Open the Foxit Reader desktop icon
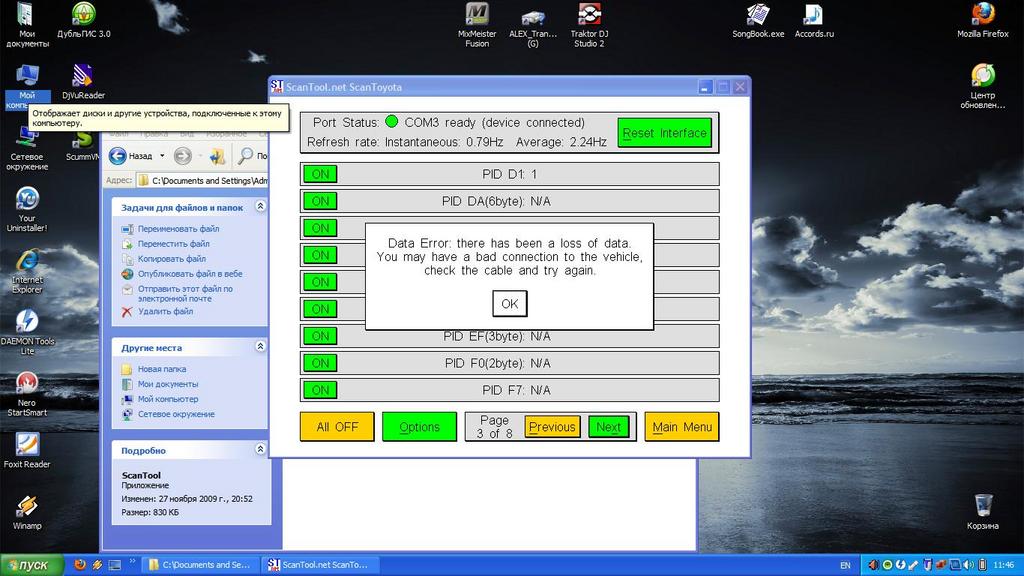The width and height of the screenshot is (1024, 576). point(27,444)
